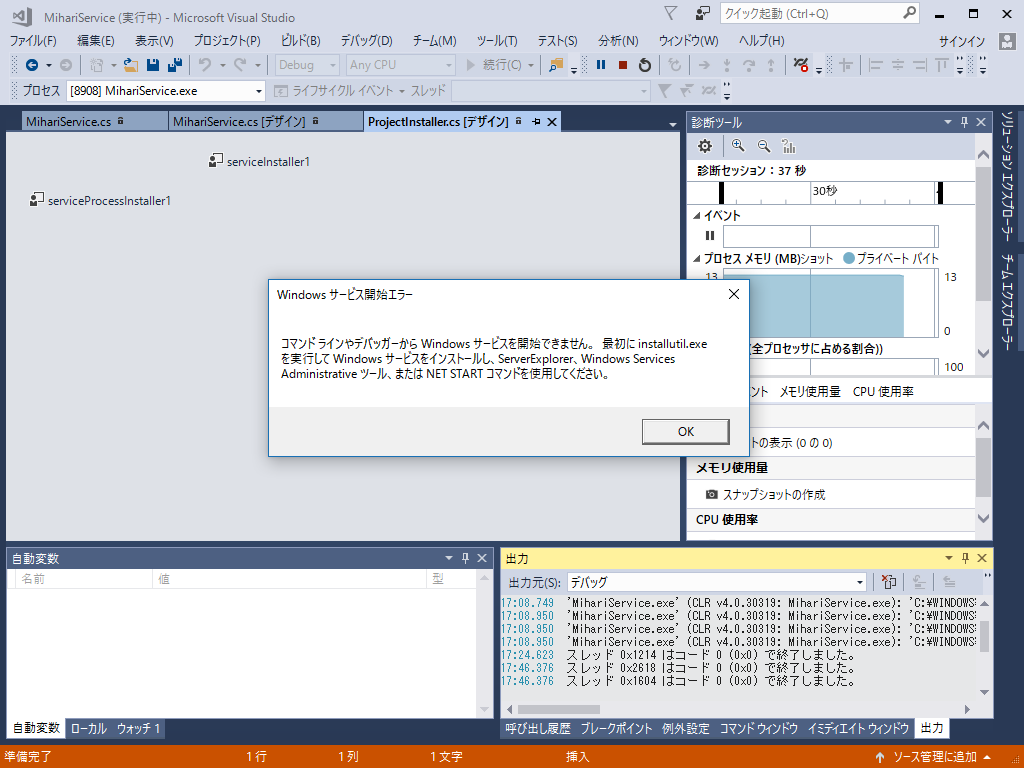Click the breakpoint toggle toolbar icon

point(801,65)
